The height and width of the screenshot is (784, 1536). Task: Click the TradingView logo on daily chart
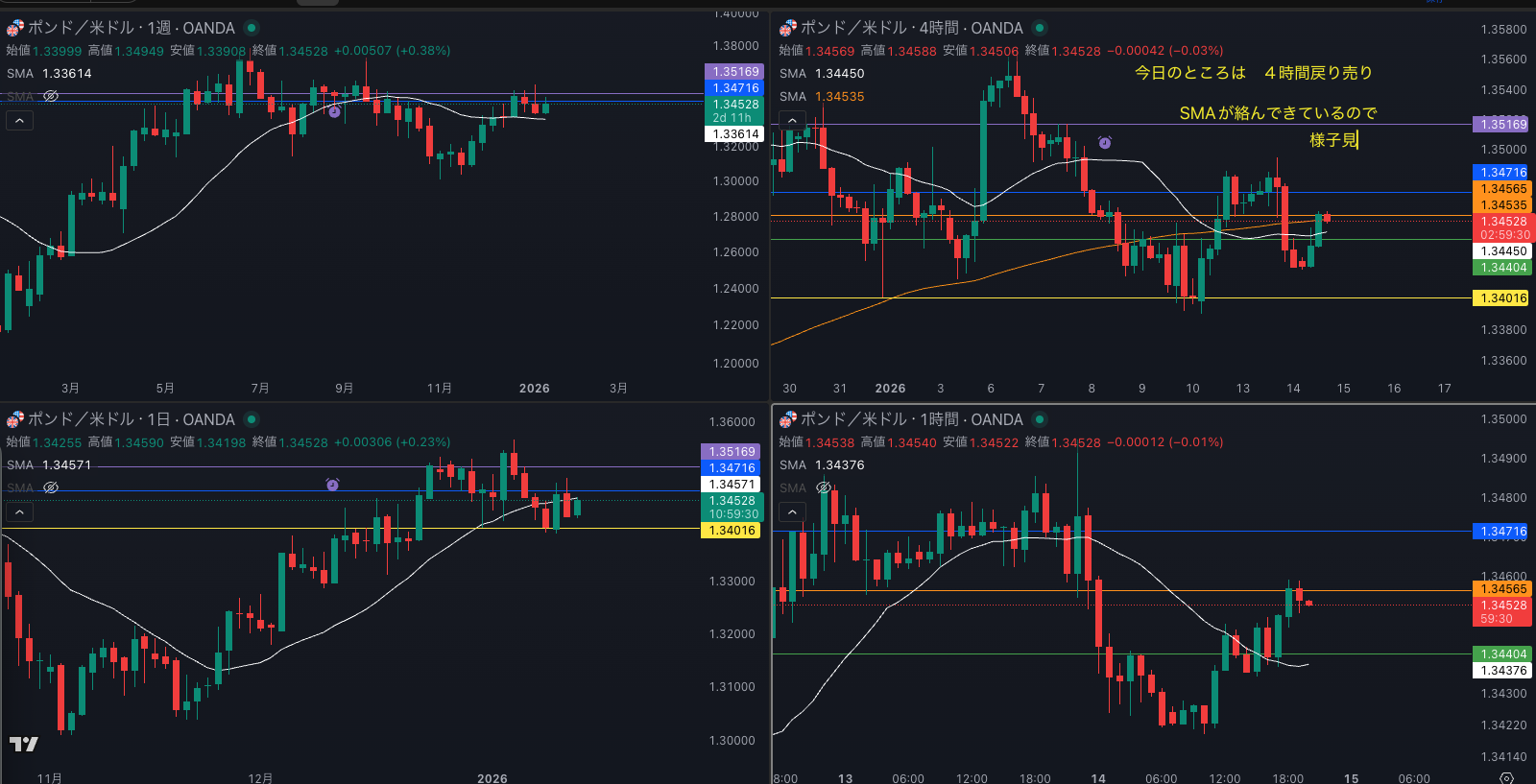click(x=24, y=744)
